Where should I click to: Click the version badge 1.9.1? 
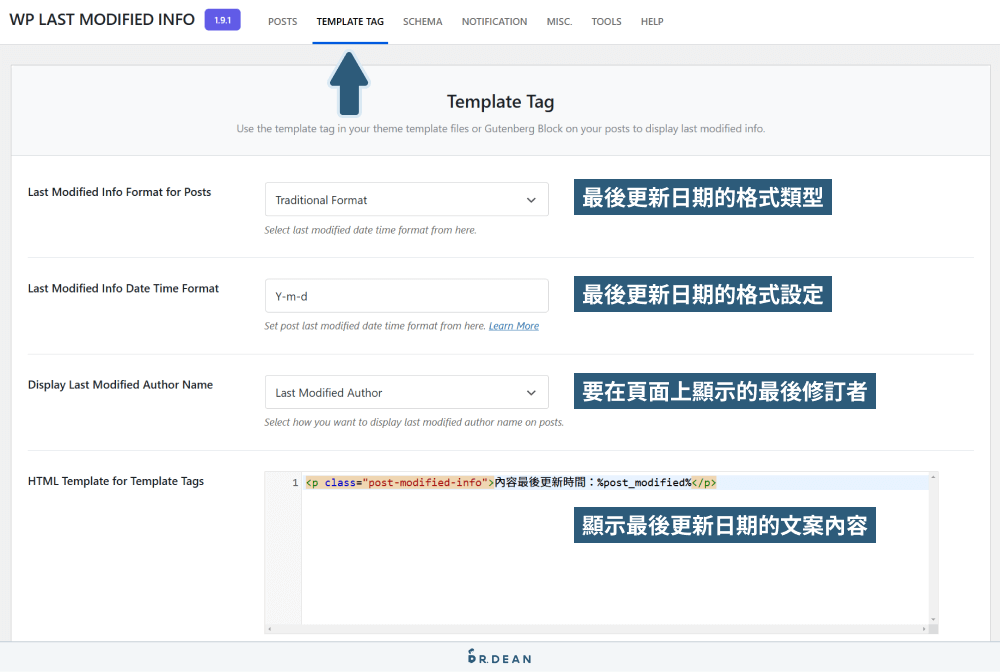coord(221,19)
